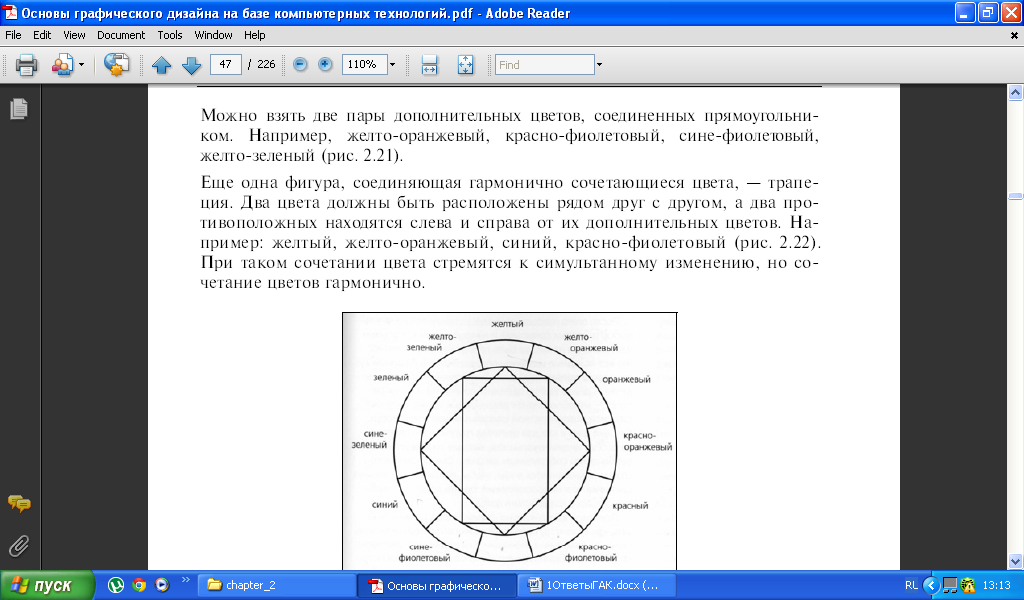Click the Find search box
1024x600 pixels.
pos(545,65)
